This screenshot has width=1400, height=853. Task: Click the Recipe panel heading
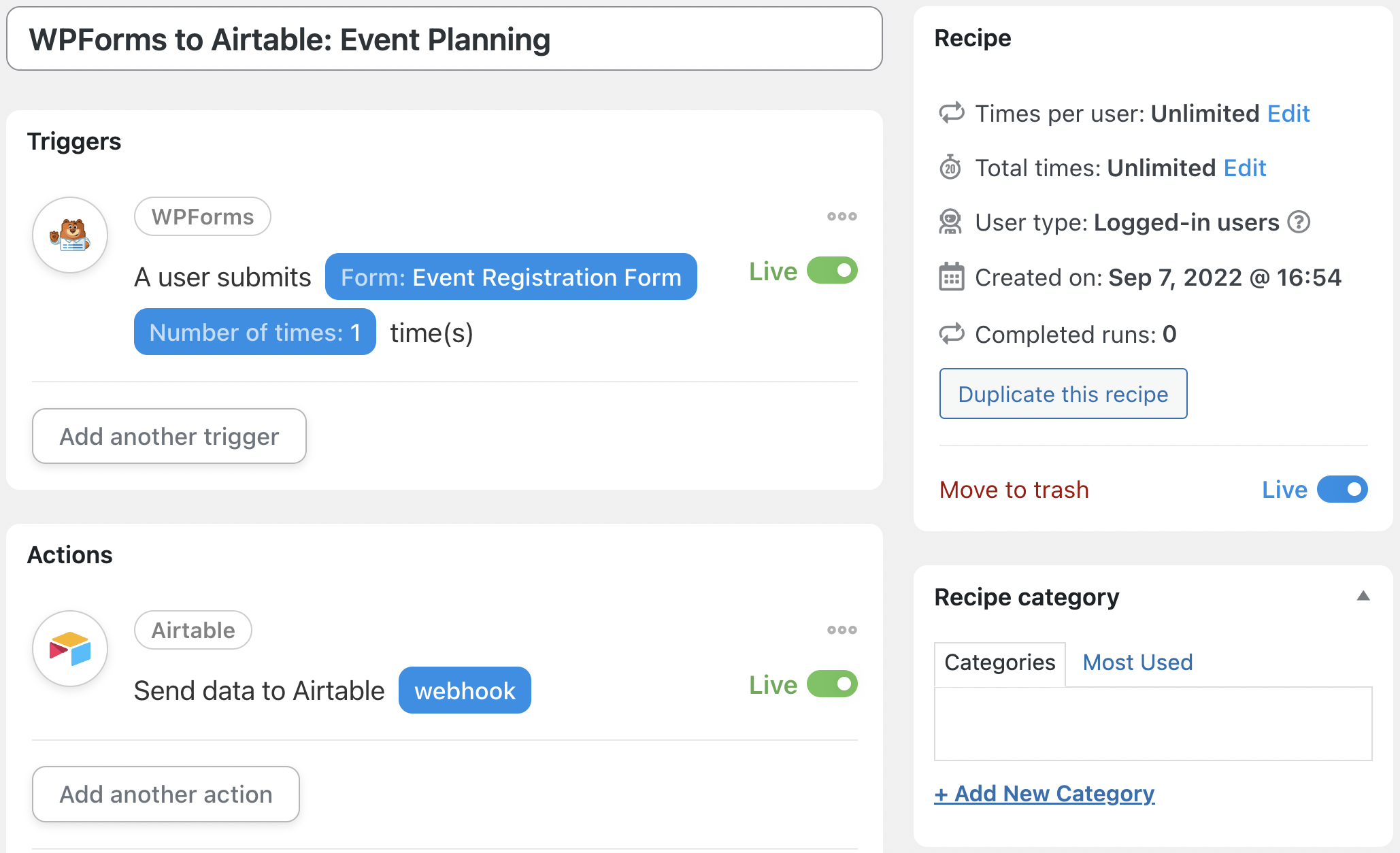click(973, 38)
